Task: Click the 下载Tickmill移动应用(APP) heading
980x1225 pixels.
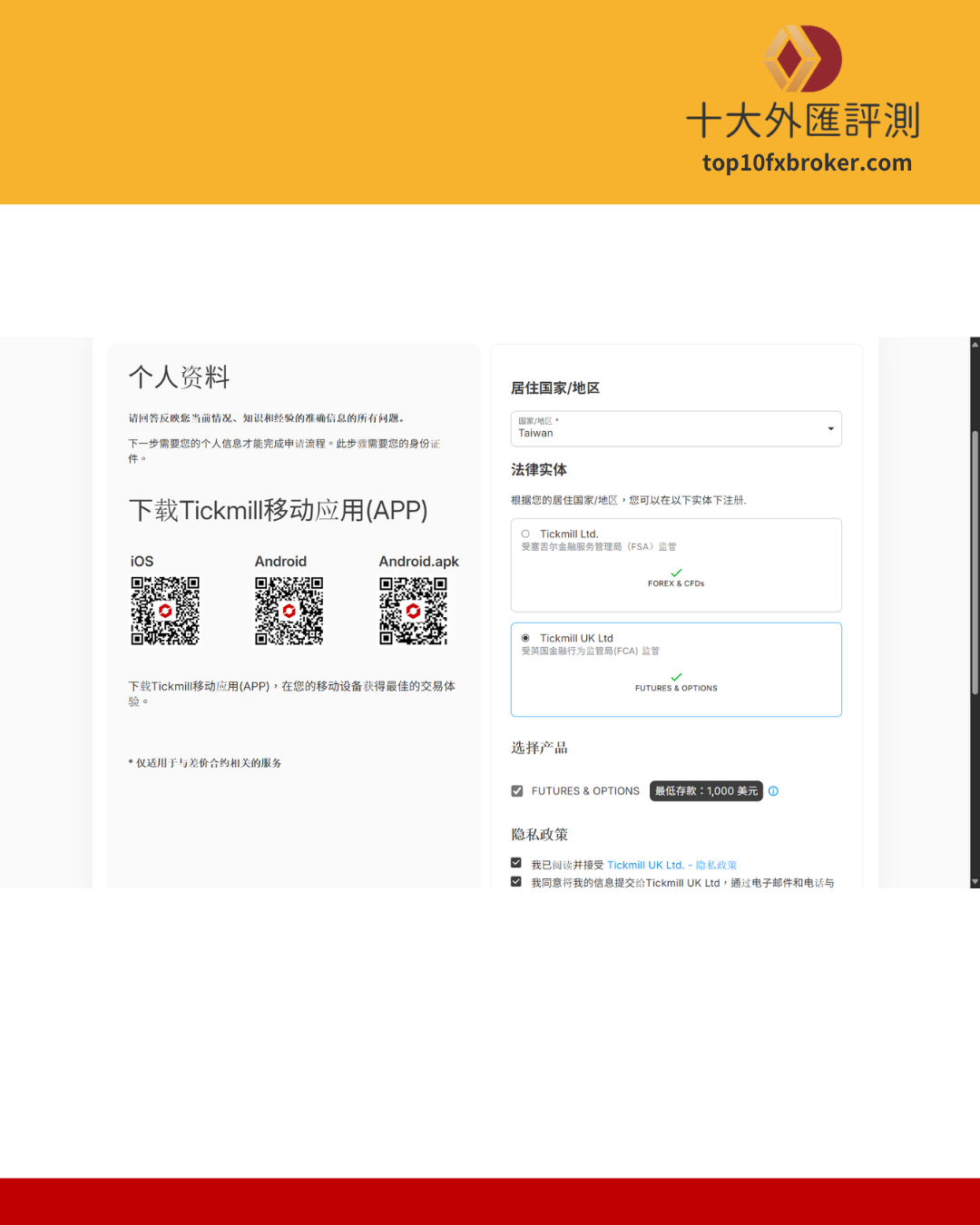Action: [x=278, y=511]
